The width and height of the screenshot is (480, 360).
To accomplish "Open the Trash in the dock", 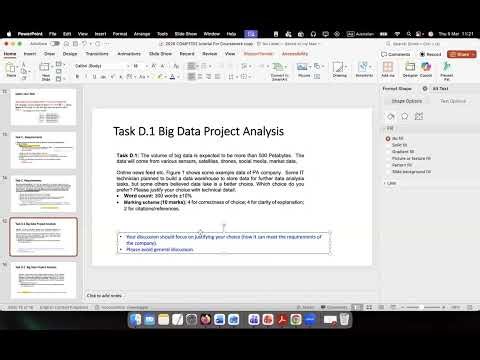I will pos(344,320).
